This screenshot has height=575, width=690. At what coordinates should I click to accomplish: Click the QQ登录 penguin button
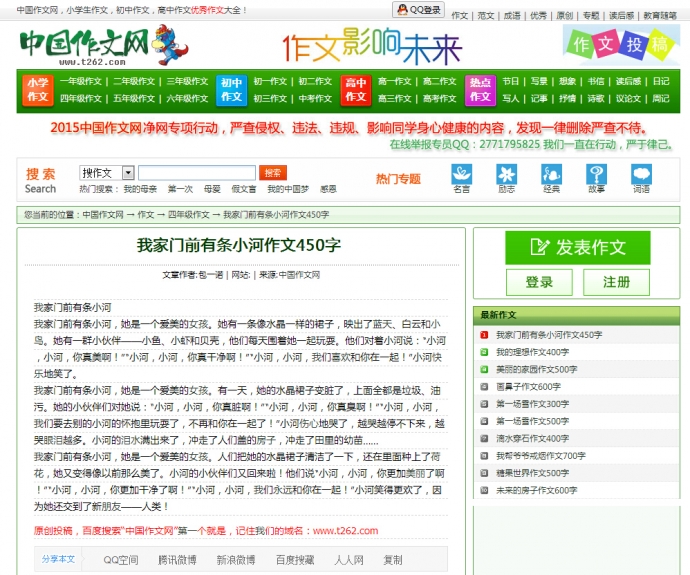tap(418, 10)
